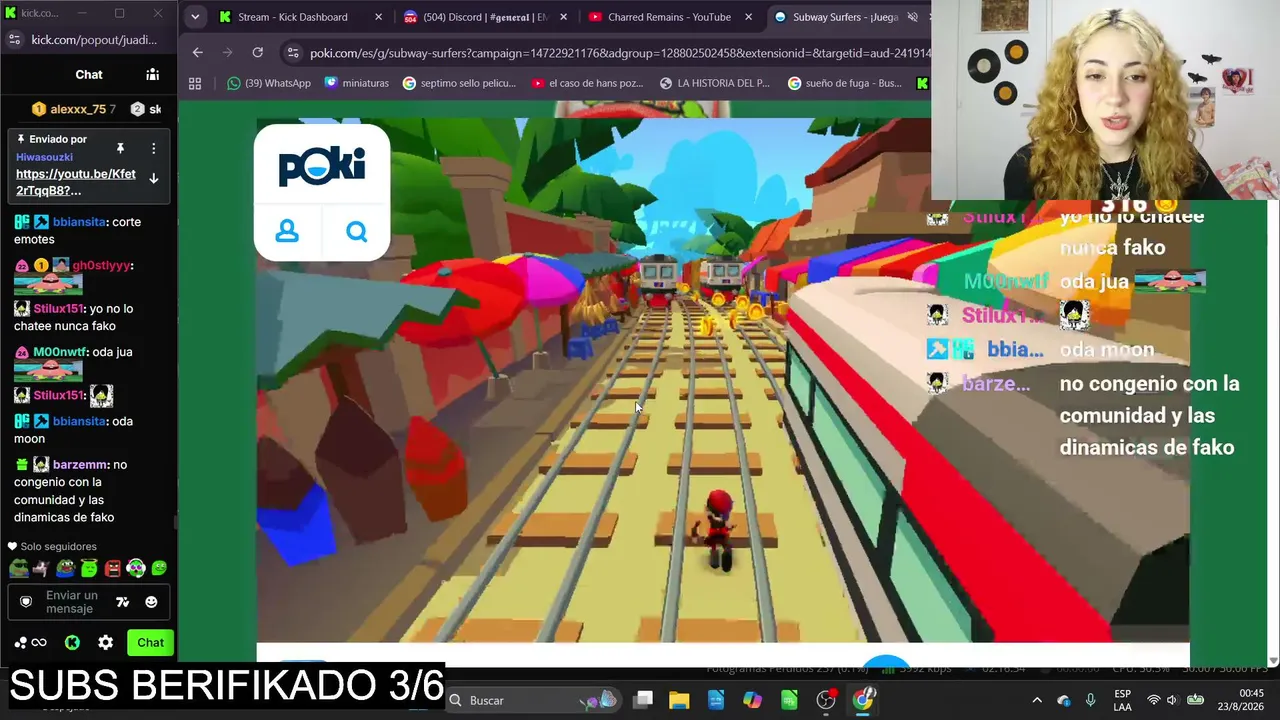The image size is (1280, 720).
Task: Open the emoji picker in chat
Action: (151, 602)
